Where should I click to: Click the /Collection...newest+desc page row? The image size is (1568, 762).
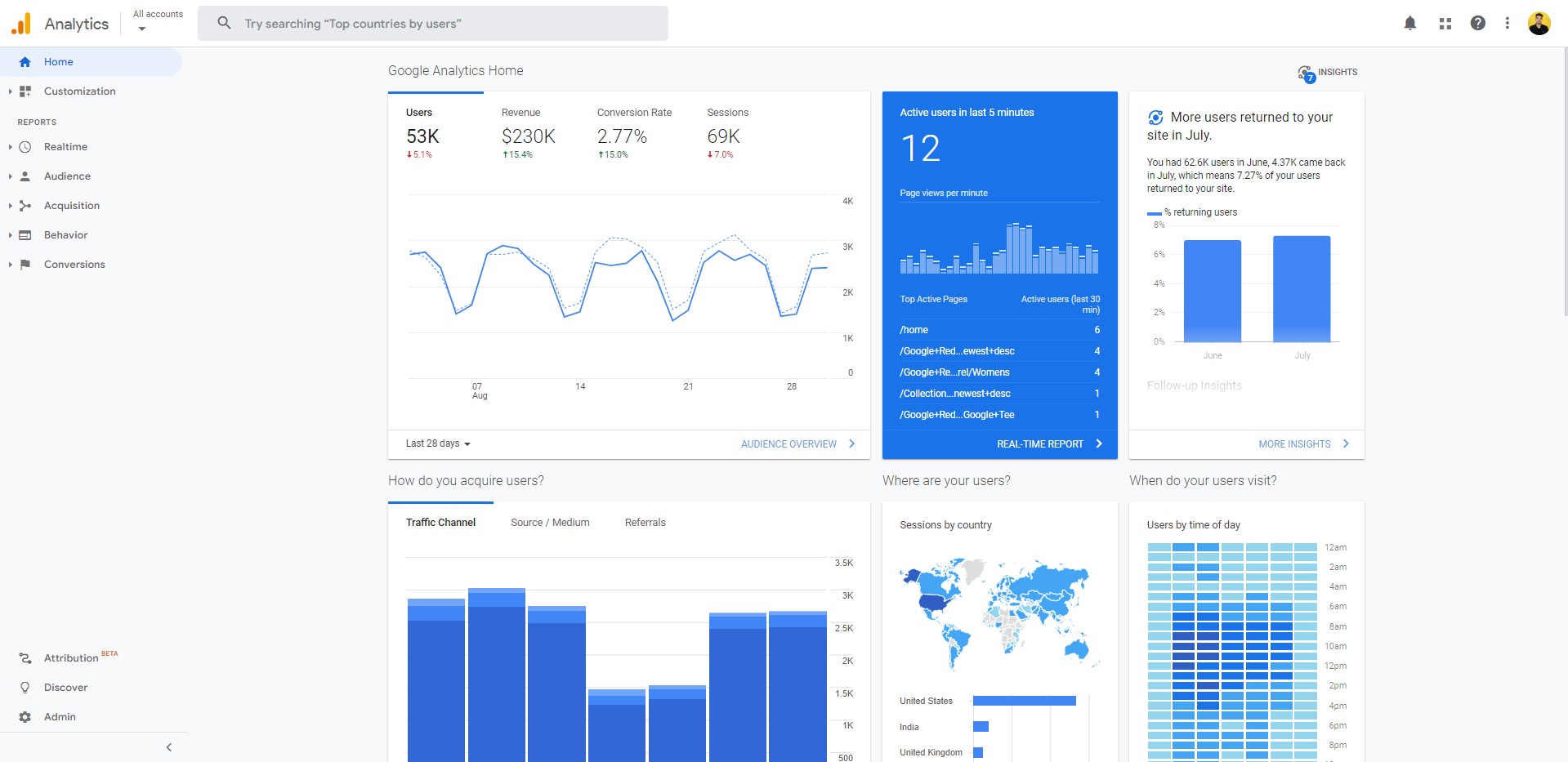[1000, 394]
